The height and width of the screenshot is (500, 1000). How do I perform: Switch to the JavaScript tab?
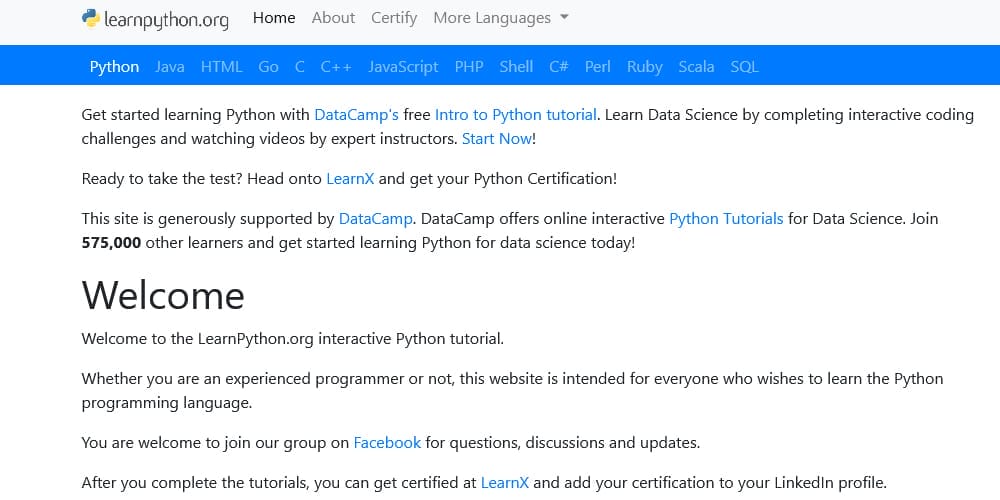(x=403, y=67)
